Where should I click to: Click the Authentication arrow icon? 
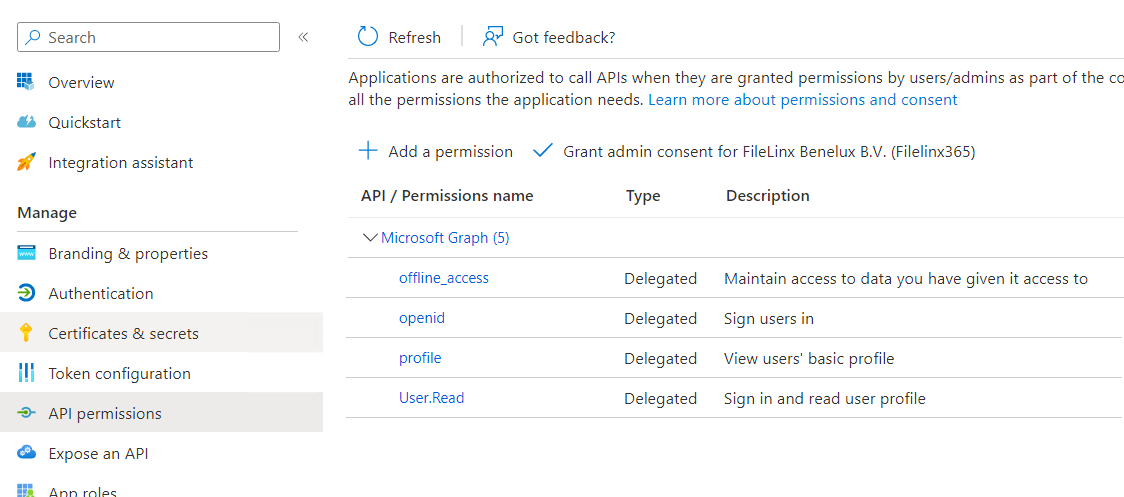pos(26,293)
